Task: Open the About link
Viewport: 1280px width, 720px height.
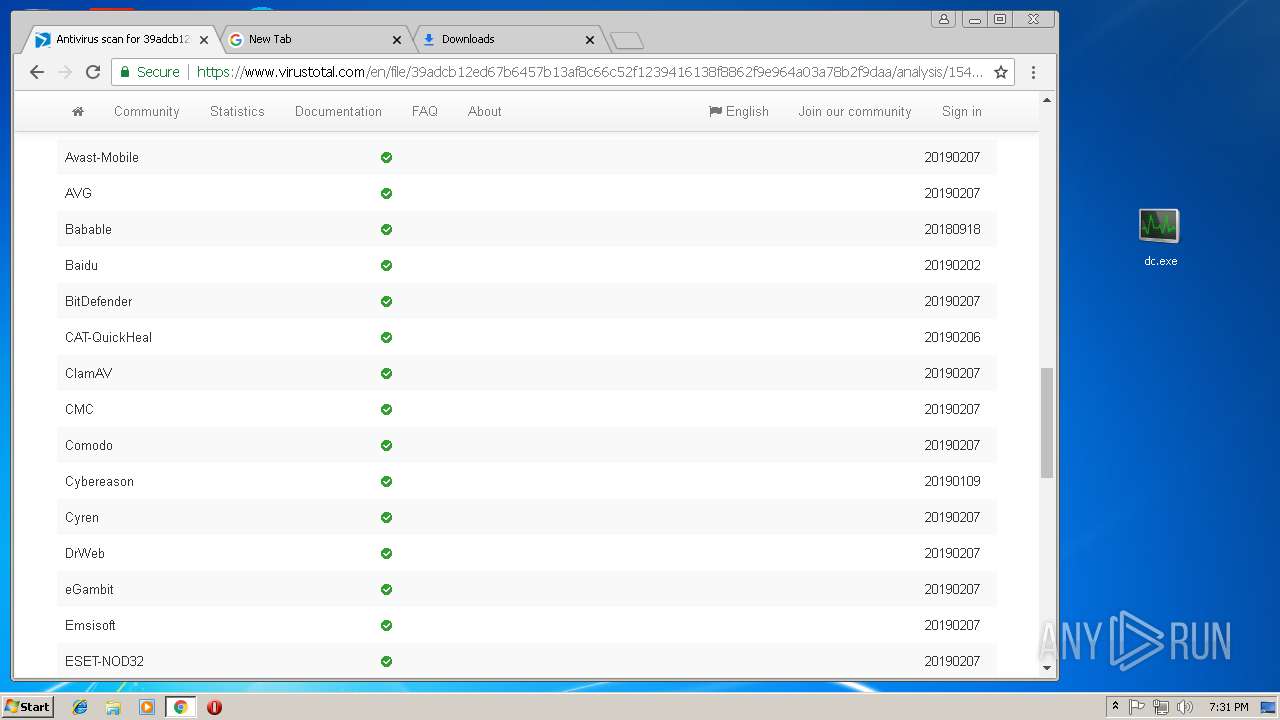Action: [485, 111]
